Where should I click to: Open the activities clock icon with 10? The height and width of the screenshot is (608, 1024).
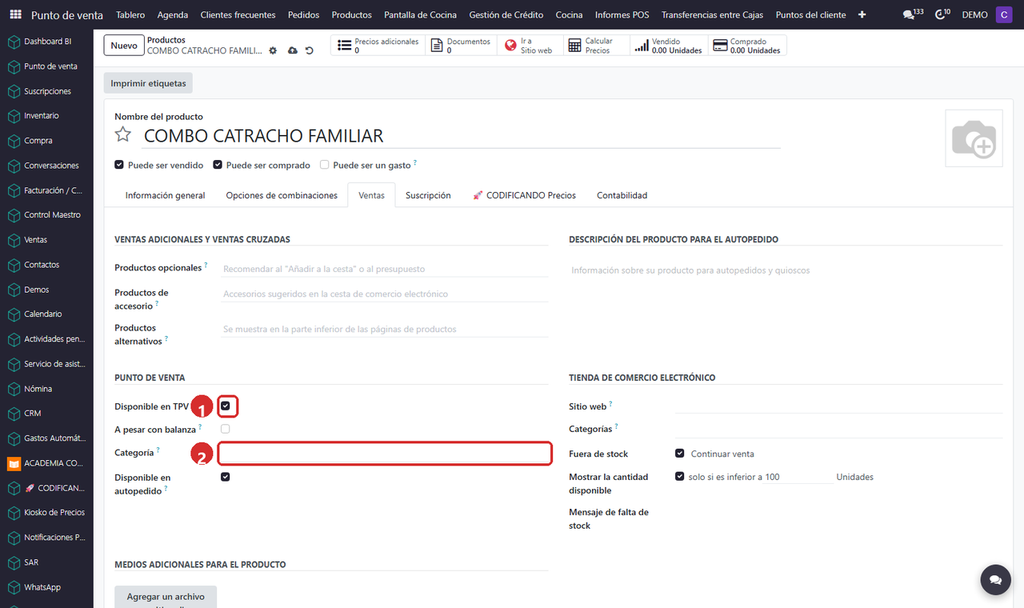coord(942,14)
